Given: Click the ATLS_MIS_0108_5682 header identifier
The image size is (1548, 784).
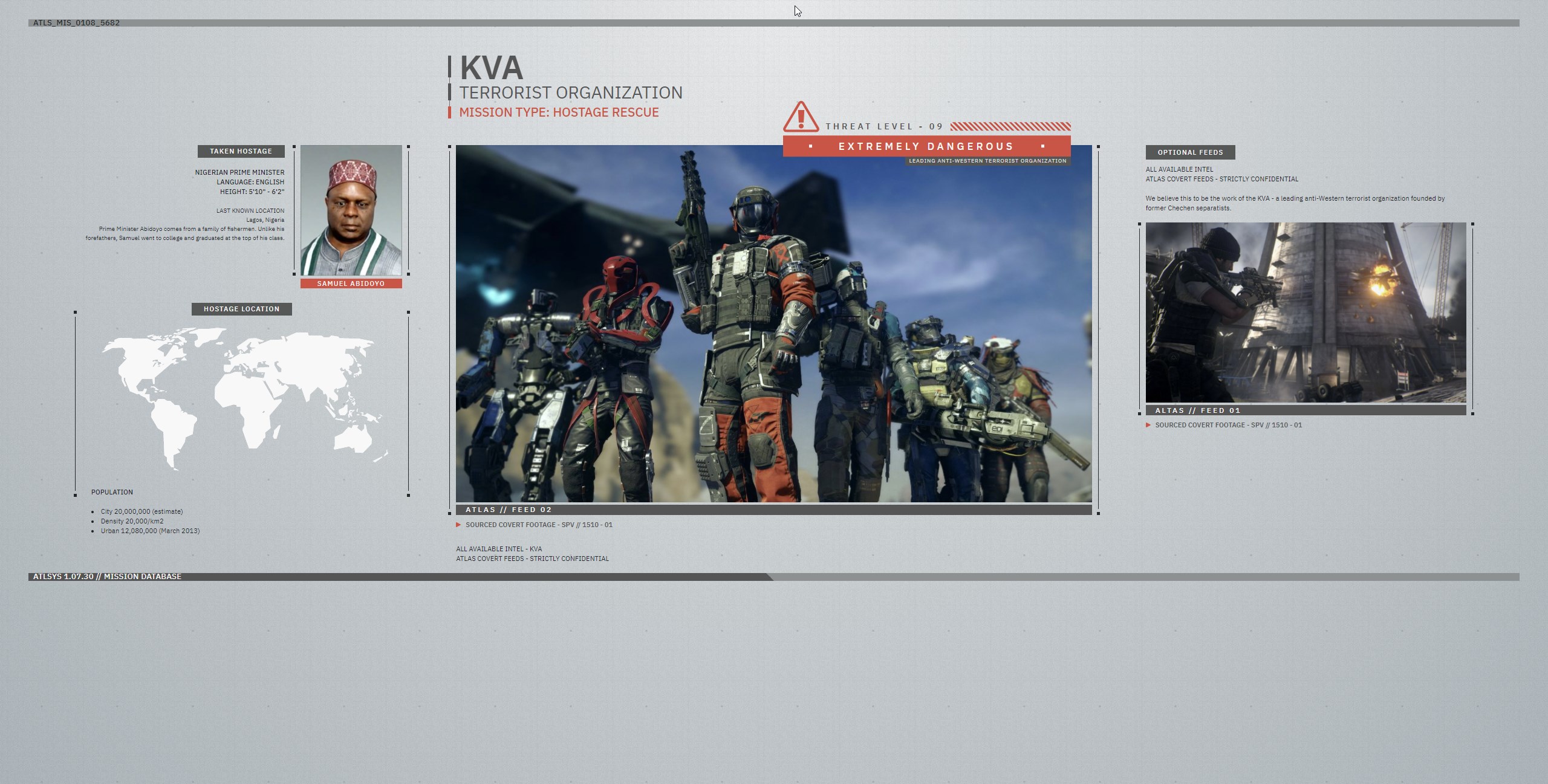Looking at the screenshot, I should [x=76, y=23].
